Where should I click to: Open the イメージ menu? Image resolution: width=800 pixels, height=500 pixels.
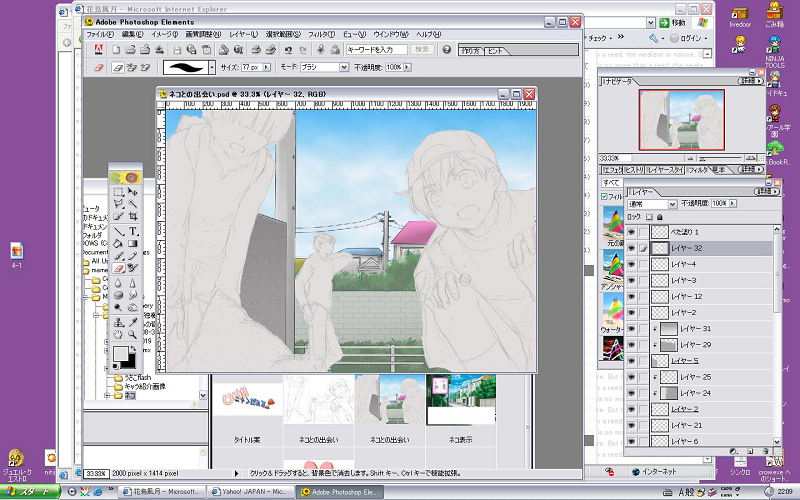pyautogui.click(x=164, y=34)
